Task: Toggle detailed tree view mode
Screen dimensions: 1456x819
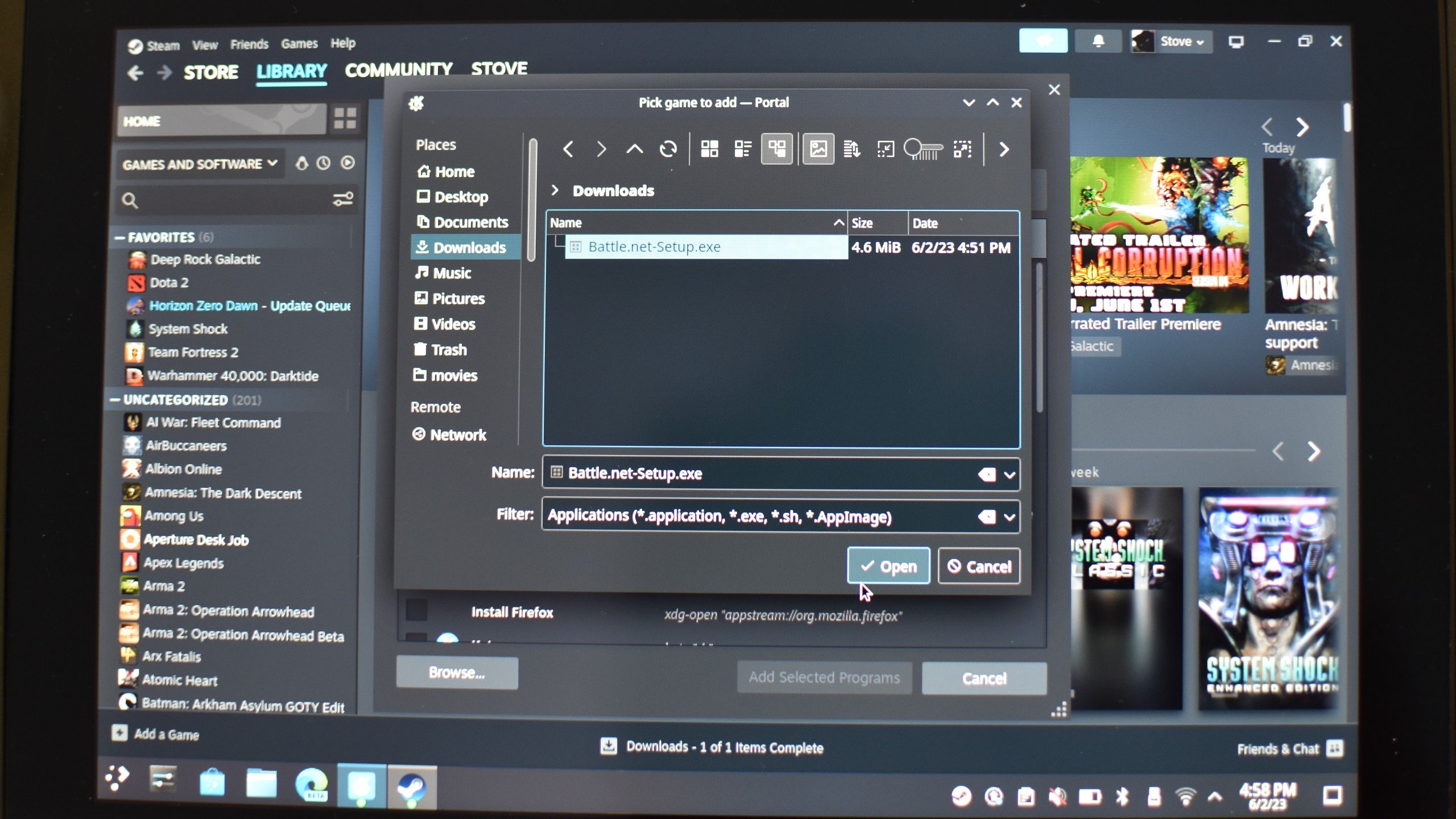Action: 776,150
